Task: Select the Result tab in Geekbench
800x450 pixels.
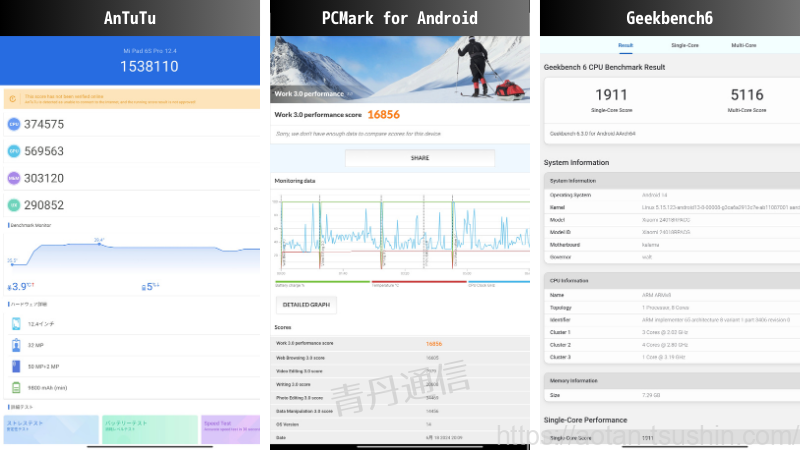Action: [625, 45]
